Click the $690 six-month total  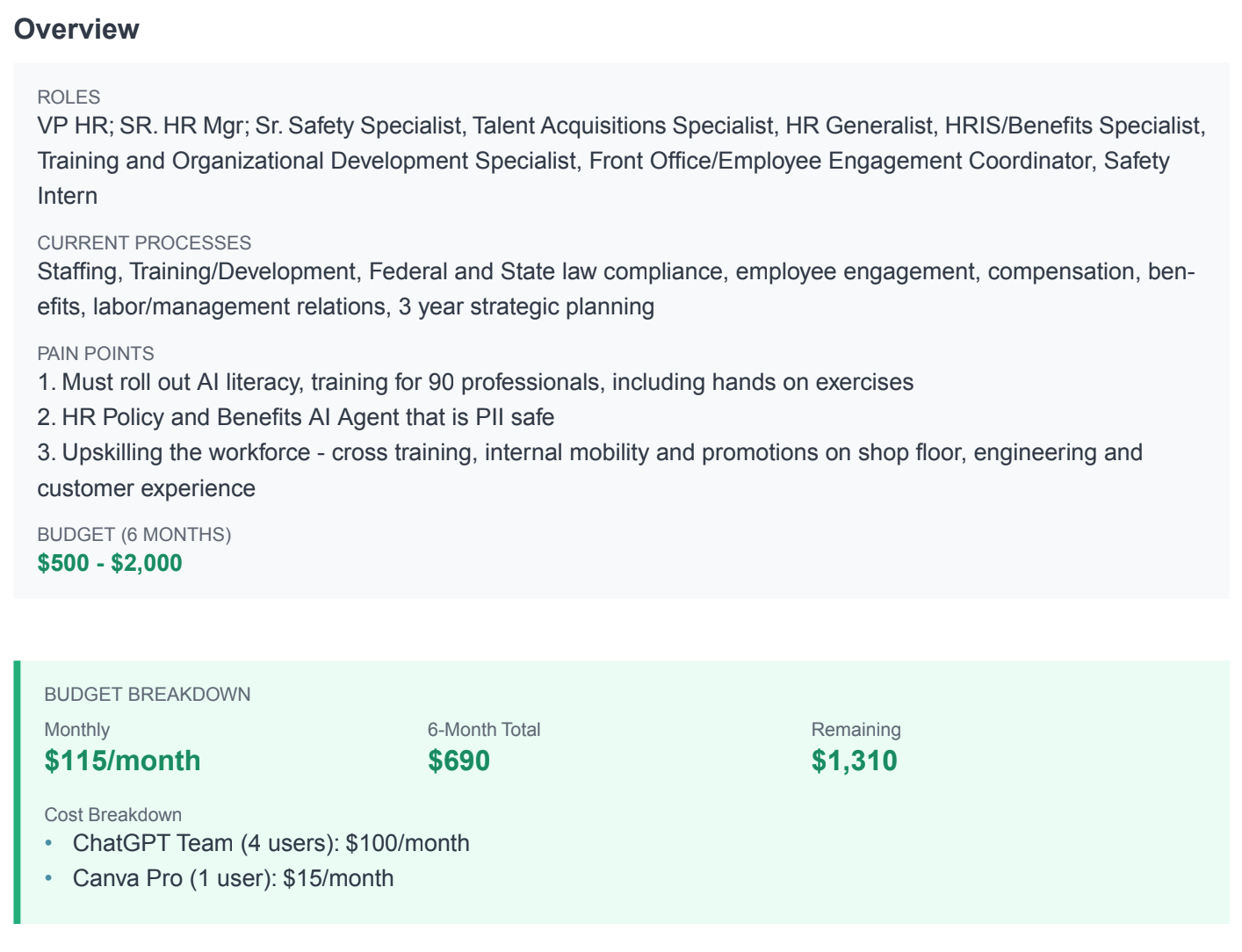tap(458, 761)
